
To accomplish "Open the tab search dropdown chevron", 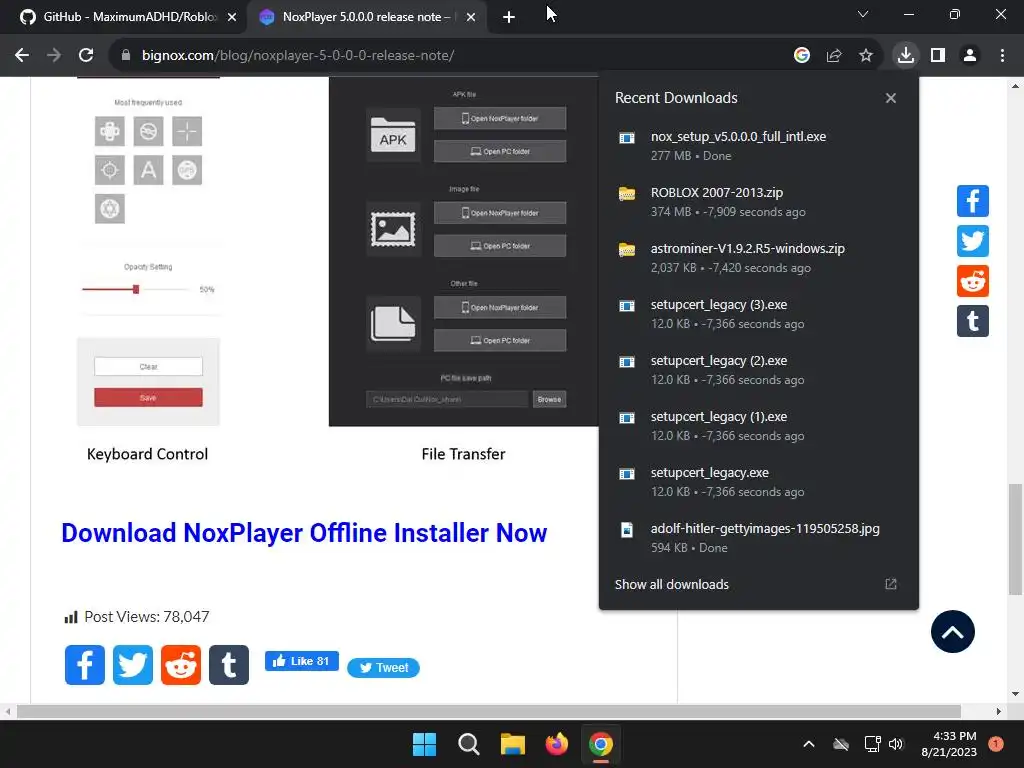I will click(x=863, y=14).
